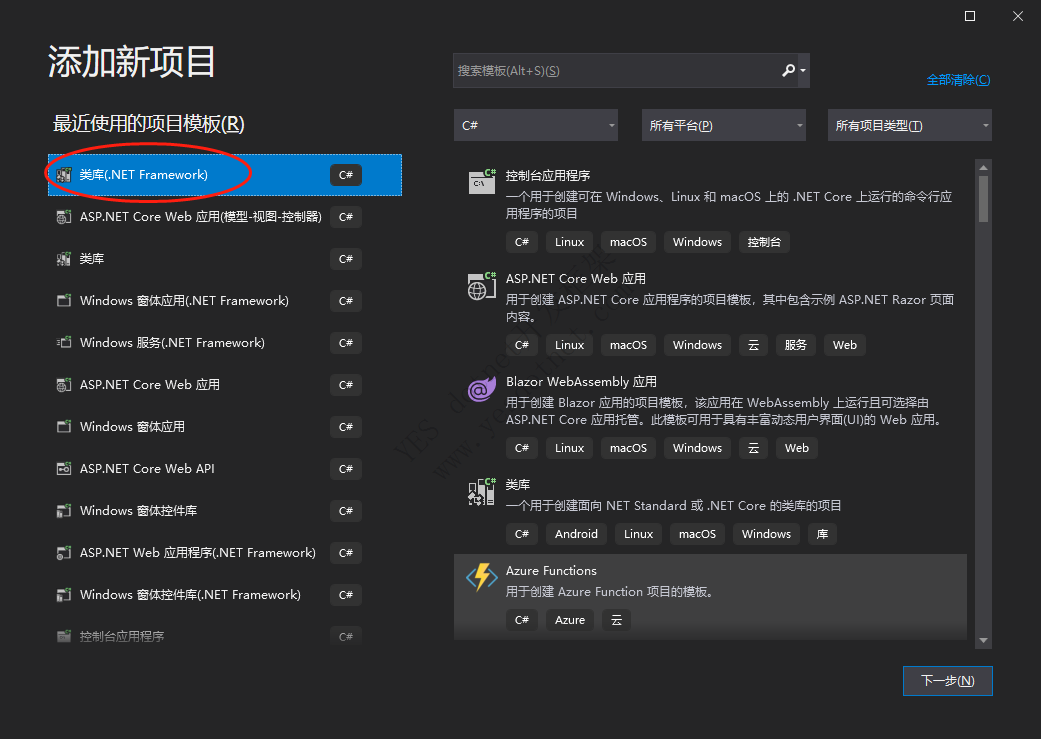Select ASP.NET Web 应用程序(.NET Framework) text
The width and height of the screenshot is (1041, 739).
tap(197, 552)
